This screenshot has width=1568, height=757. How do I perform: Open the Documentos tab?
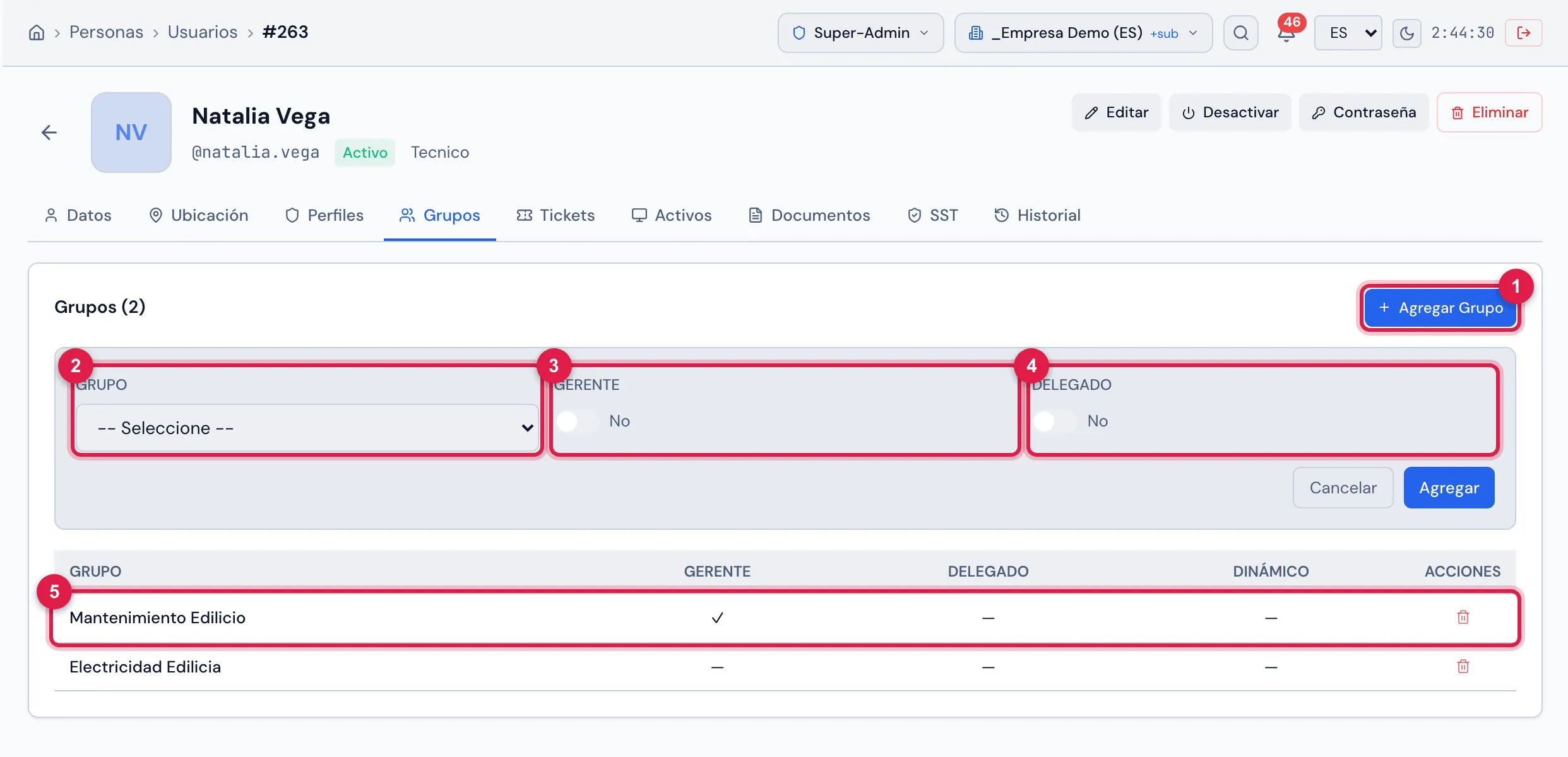tap(810, 215)
